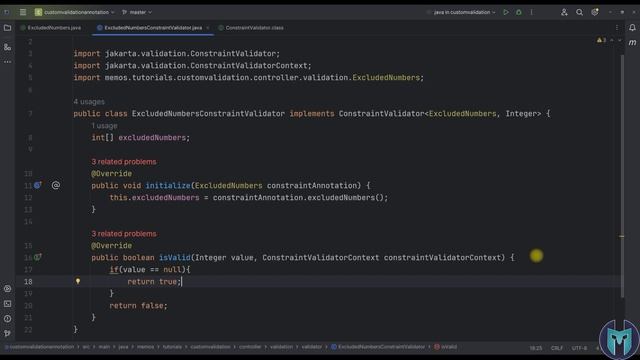Screen dimensions: 640x360
Task: Click the 'controller' breadcrumb in navigation bar
Action: pyautogui.click(x=250, y=347)
